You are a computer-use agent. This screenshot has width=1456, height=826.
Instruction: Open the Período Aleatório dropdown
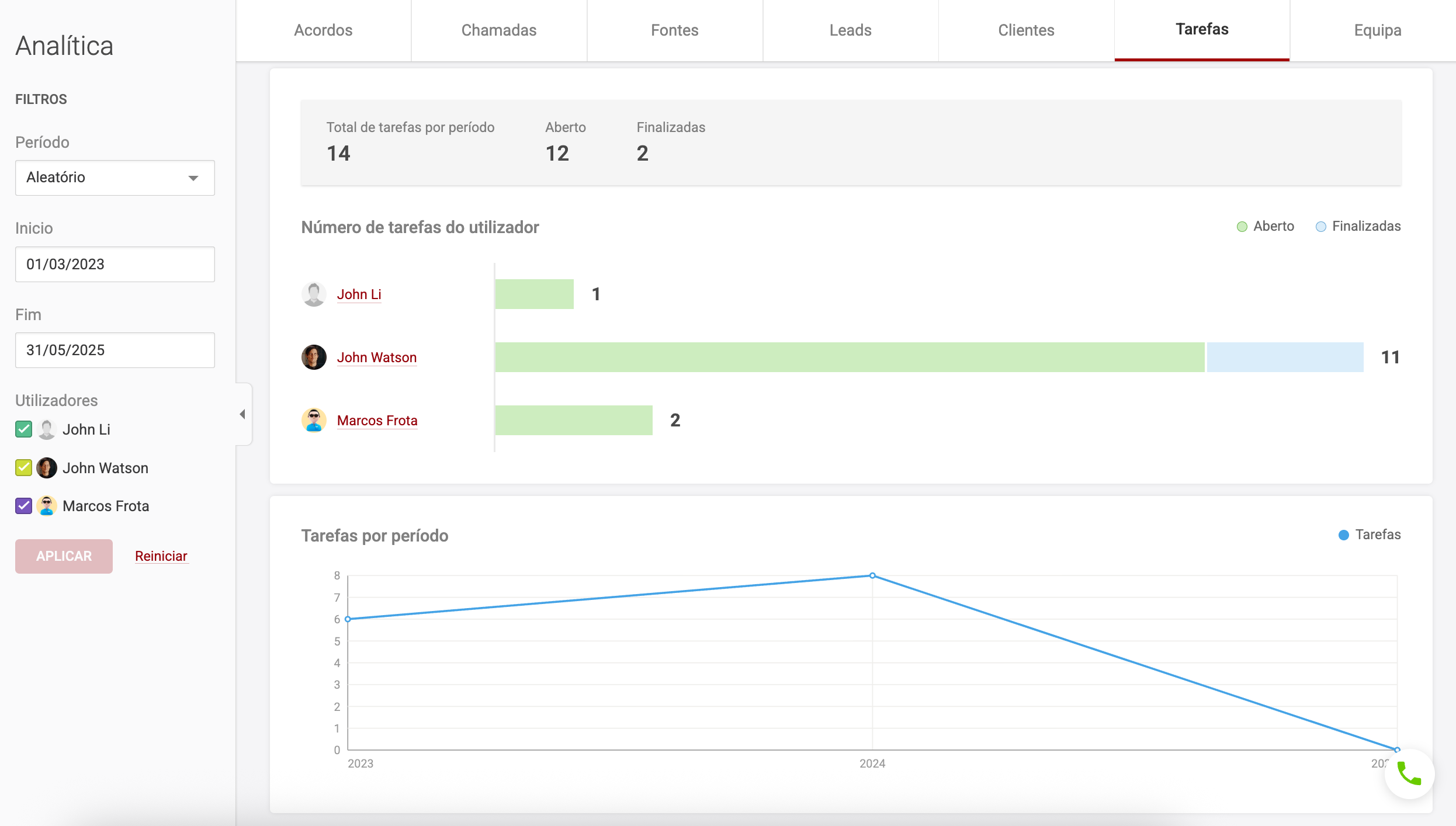point(115,178)
